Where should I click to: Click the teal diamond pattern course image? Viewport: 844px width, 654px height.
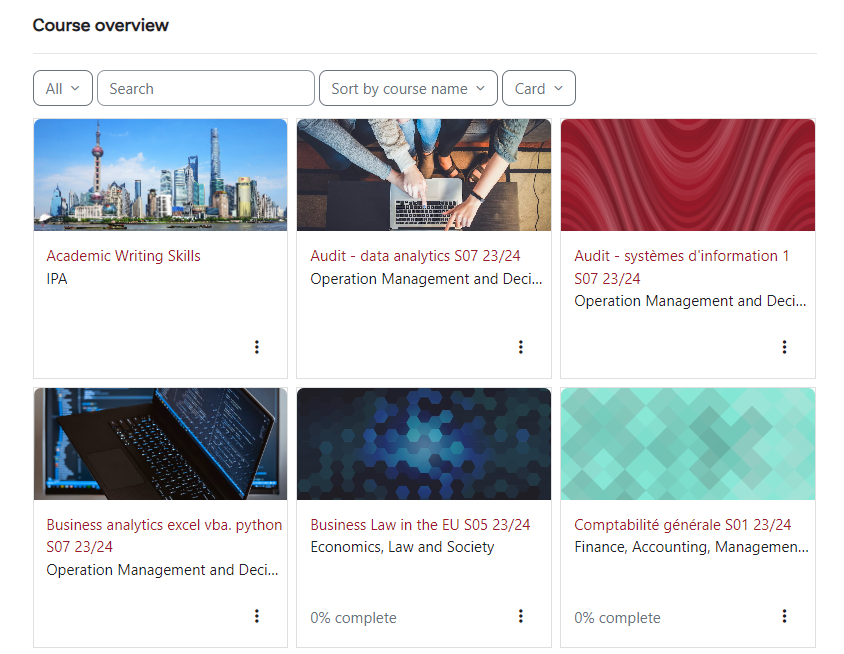click(687, 444)
